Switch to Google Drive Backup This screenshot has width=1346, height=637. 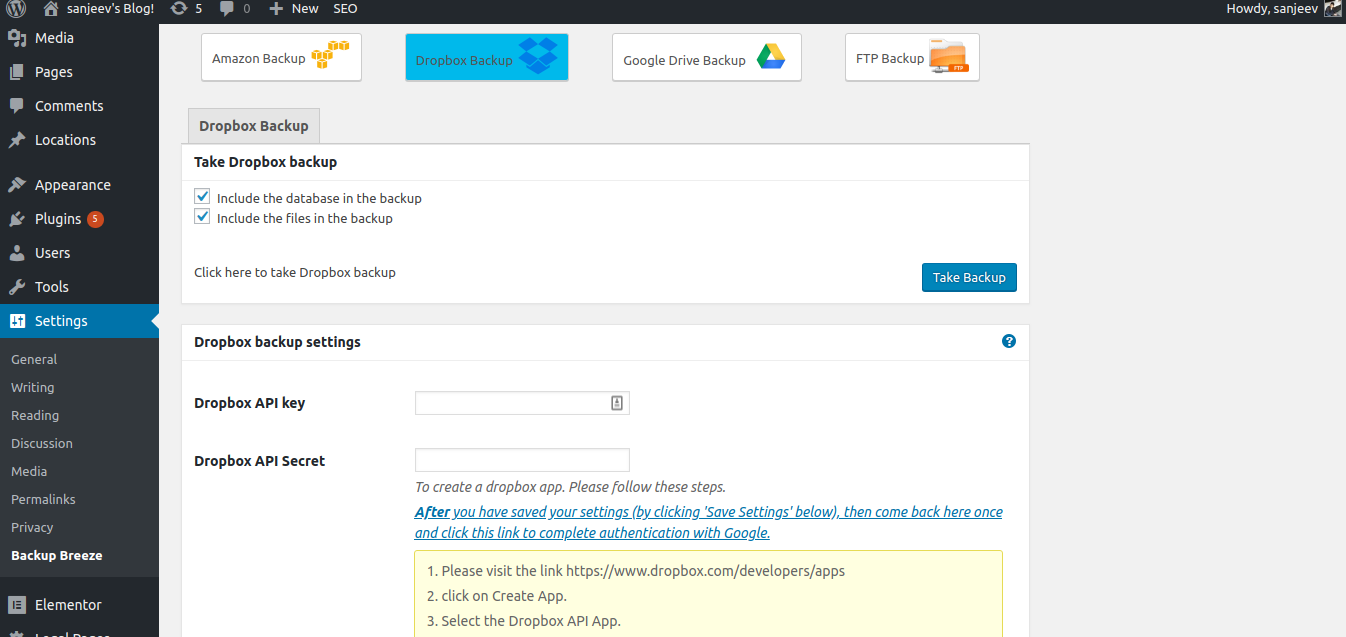pos(706,57)
